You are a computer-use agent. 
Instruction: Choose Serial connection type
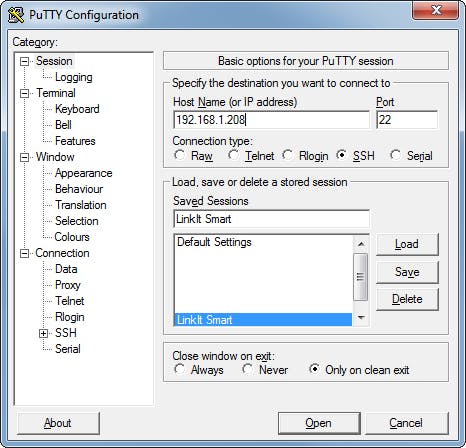395,155
